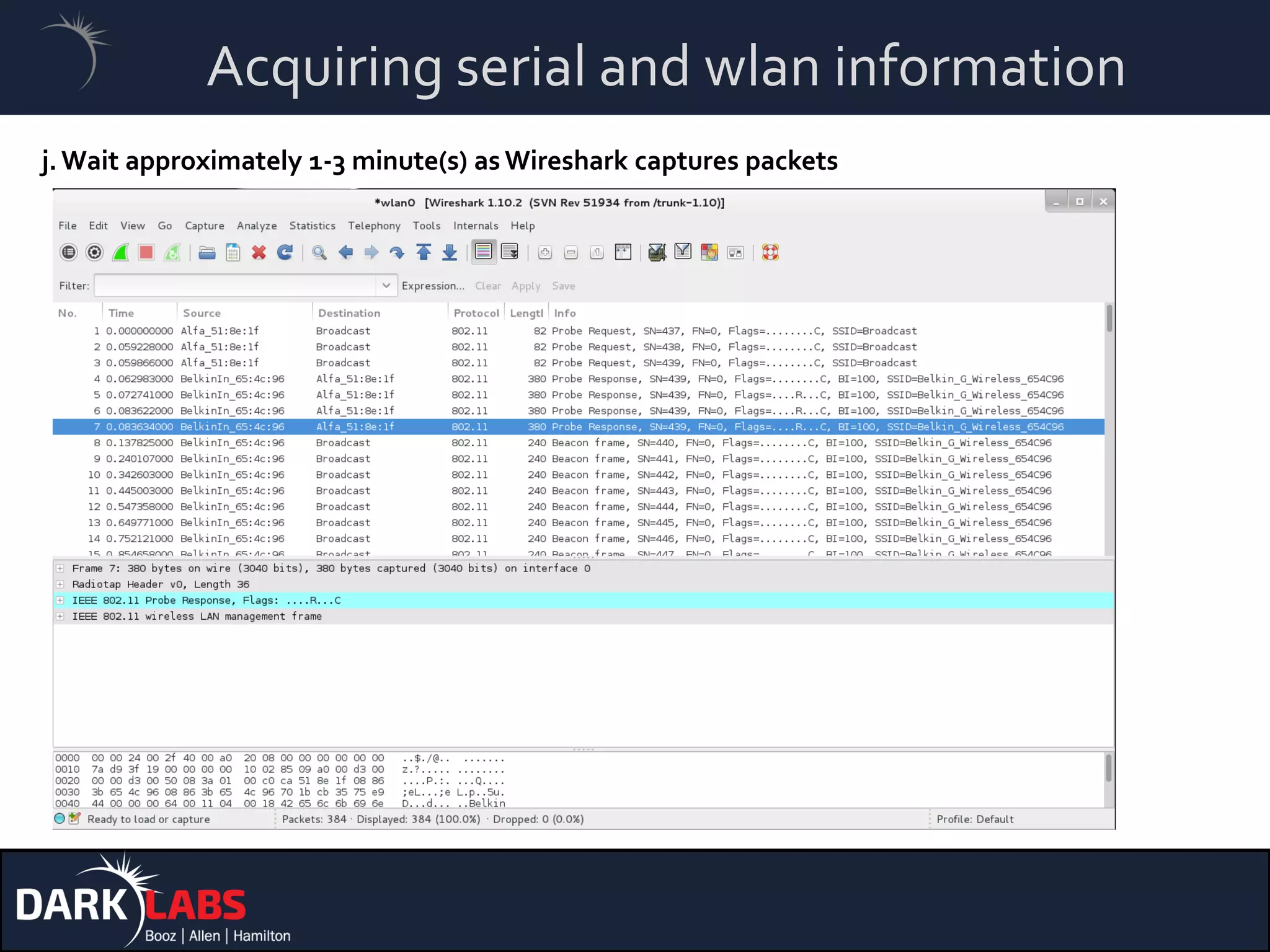Viewport: 1270px width, 952px height.
Task: Open the filter Expression... builder
Action: [433, 286]
